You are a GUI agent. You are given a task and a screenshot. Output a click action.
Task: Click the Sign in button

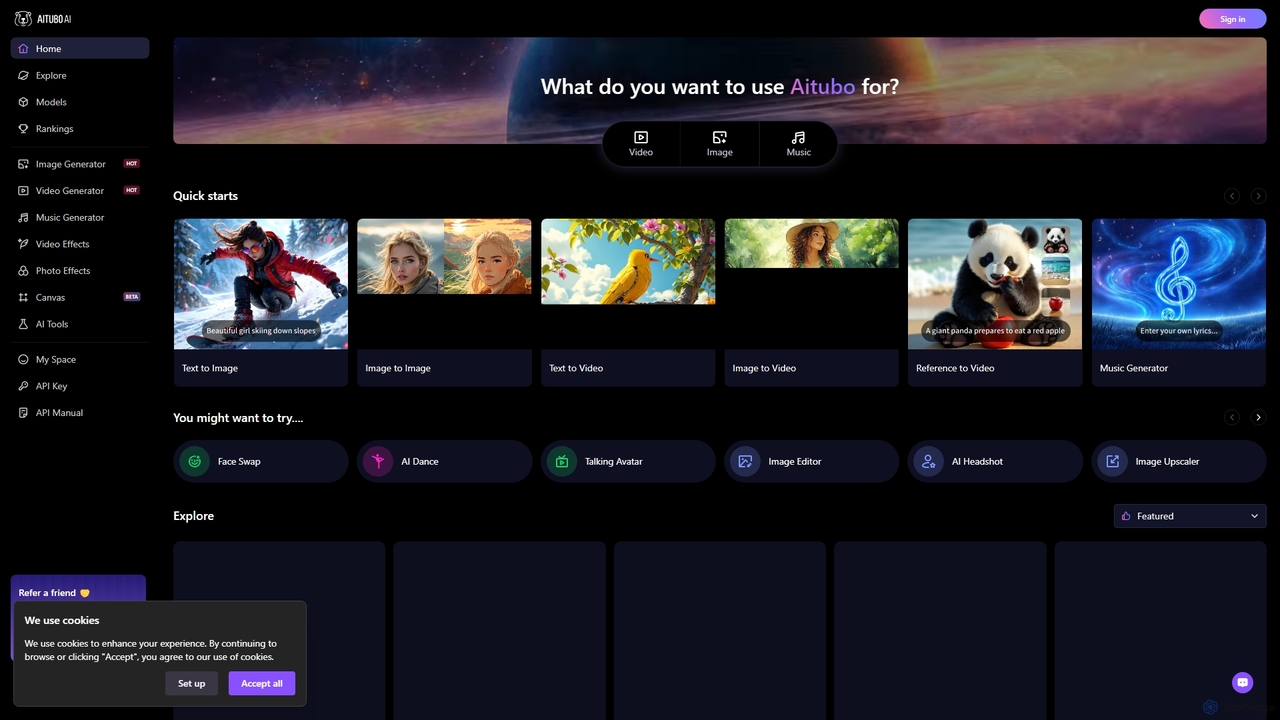(x=1233, y=19)
